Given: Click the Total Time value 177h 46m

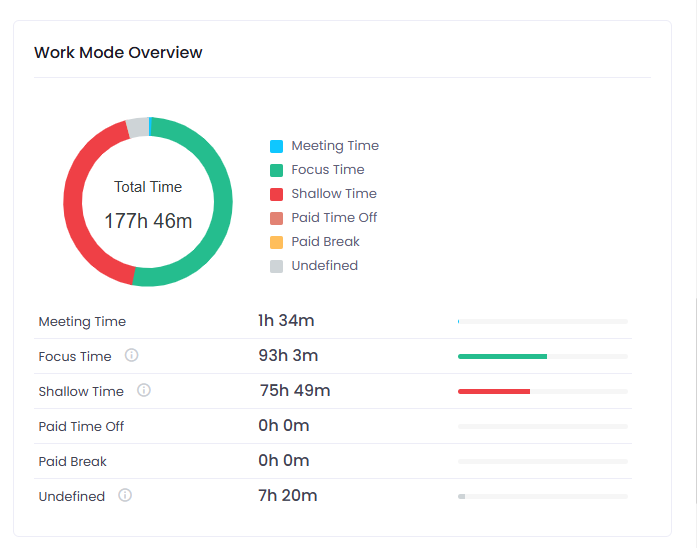Looking at the screenshot, I should 148,221.
